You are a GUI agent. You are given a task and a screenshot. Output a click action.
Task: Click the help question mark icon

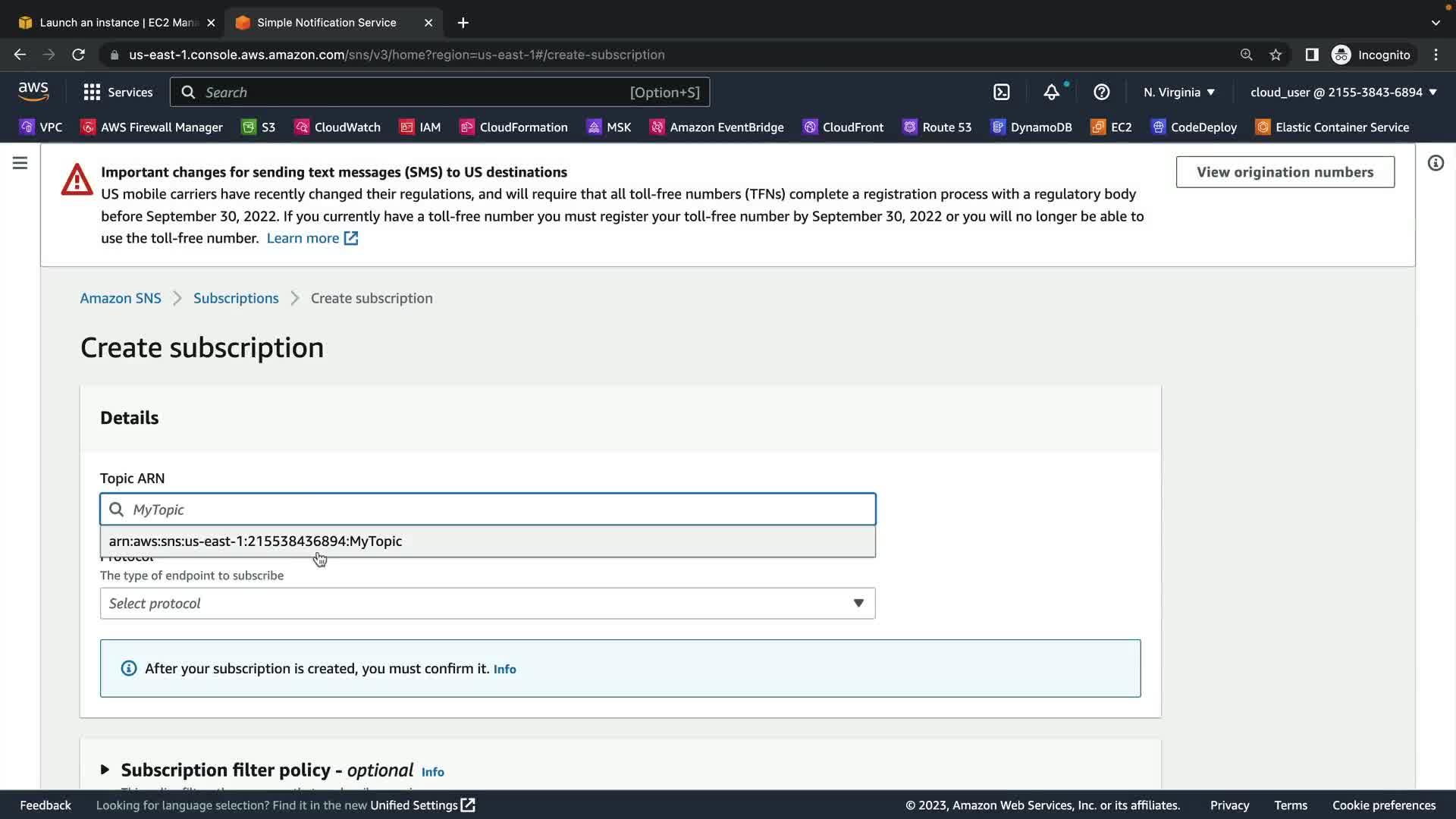(1101, 93)
